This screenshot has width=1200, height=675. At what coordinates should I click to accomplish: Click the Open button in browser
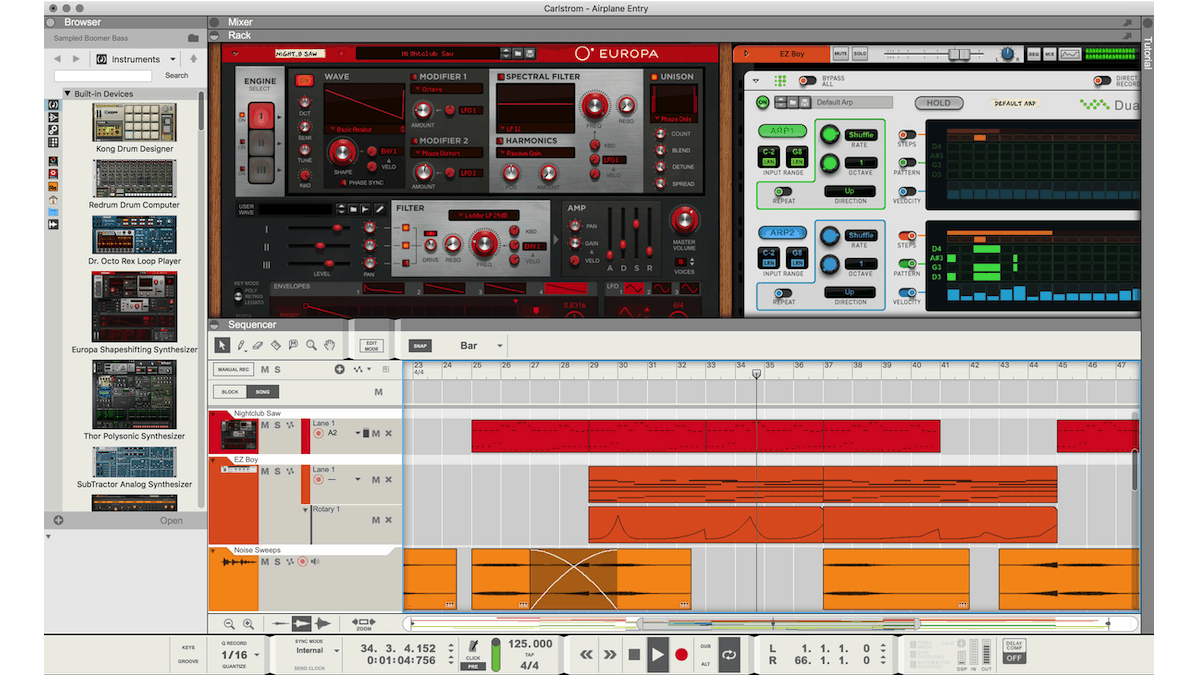click(x=171, y=520)
